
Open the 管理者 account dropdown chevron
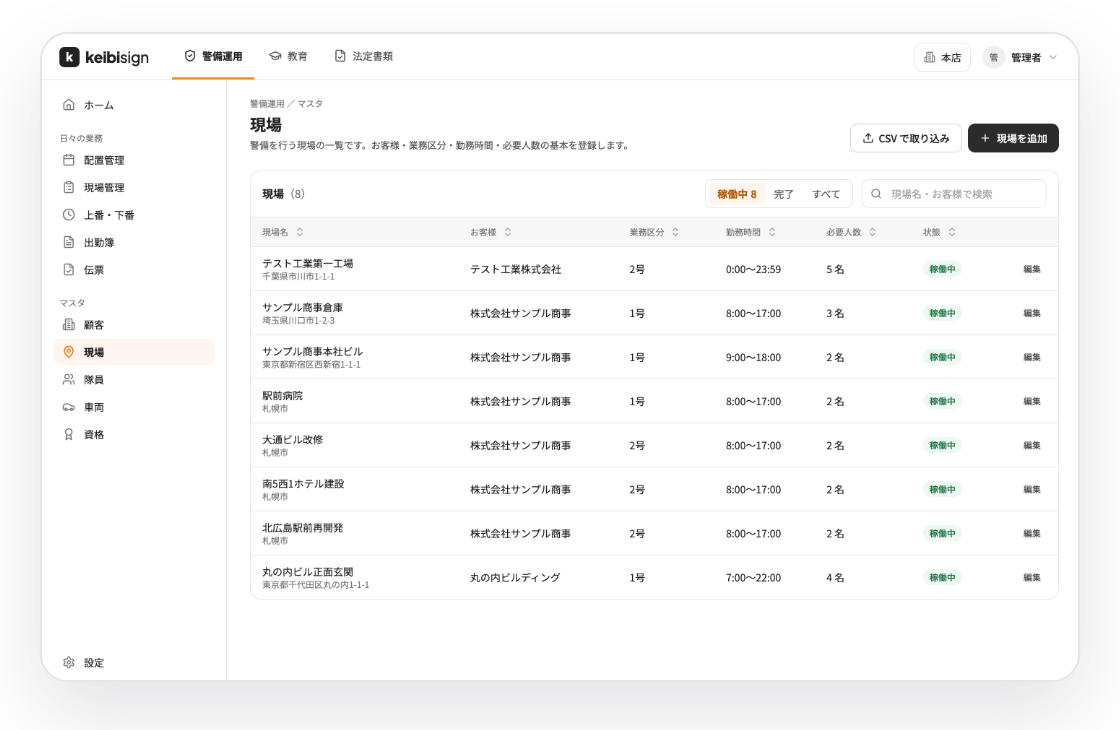(1053, 57)
